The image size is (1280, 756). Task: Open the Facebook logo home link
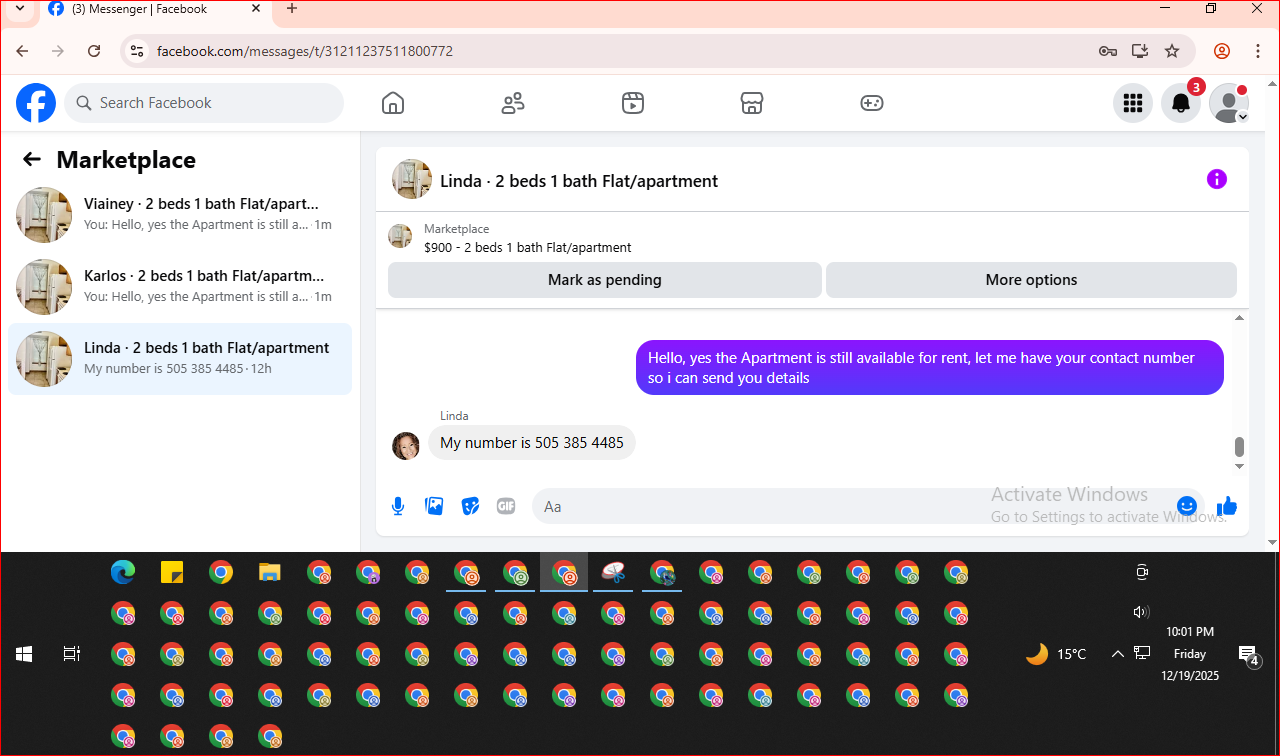[x=36, y=103]
